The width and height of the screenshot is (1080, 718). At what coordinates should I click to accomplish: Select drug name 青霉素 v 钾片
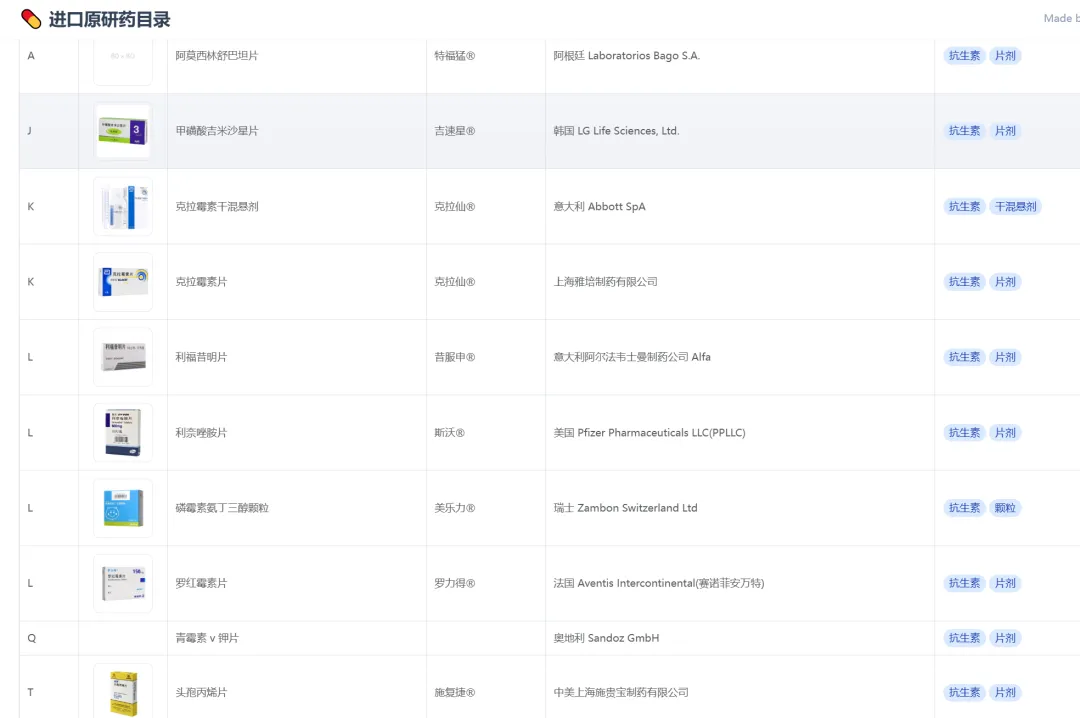click(207, 638)
